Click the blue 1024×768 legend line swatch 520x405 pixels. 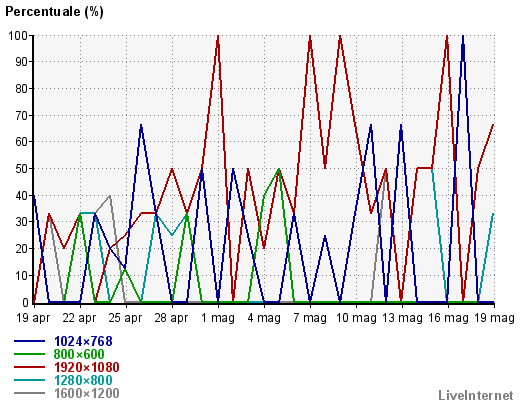coord(29,341)
